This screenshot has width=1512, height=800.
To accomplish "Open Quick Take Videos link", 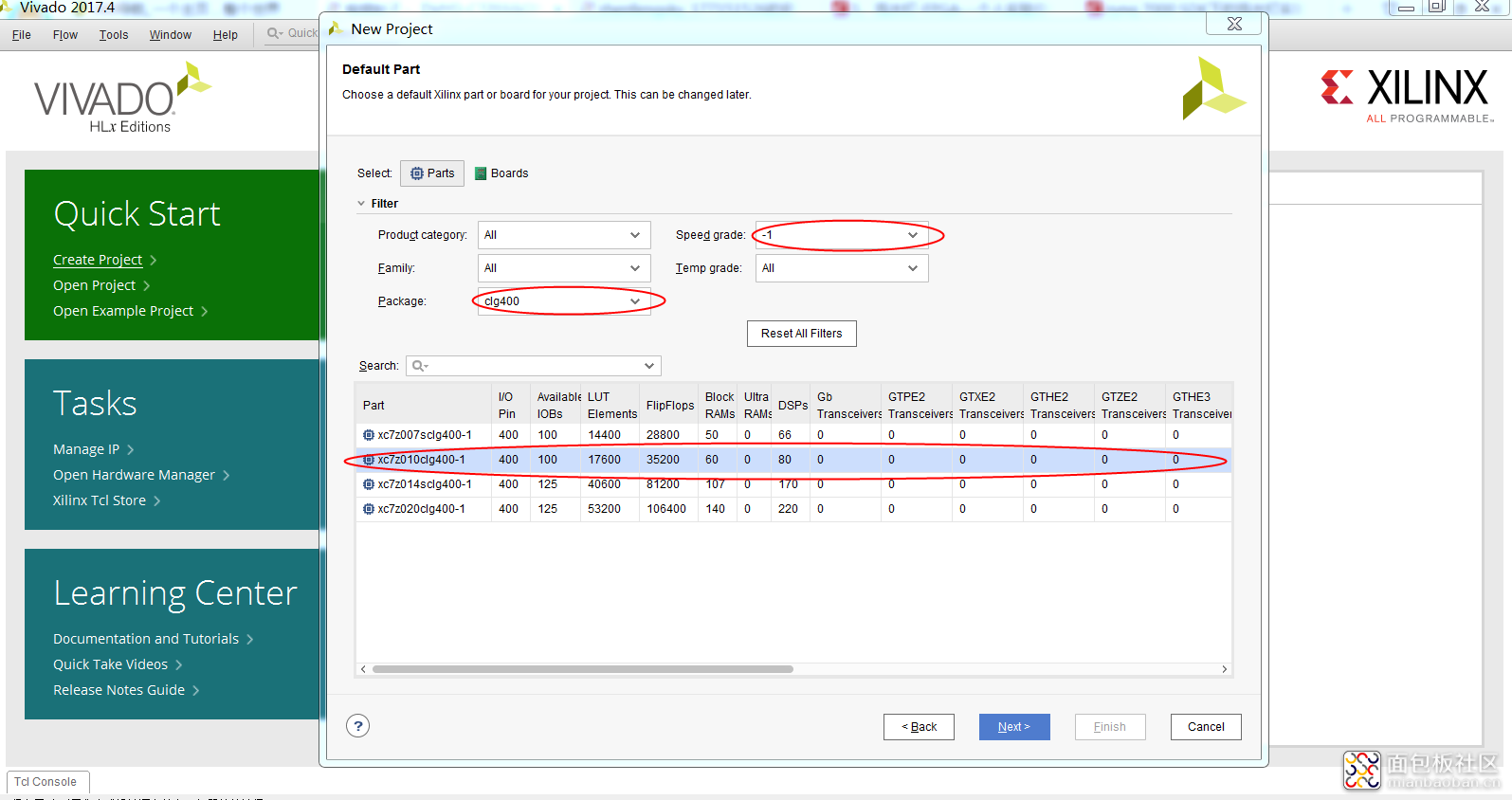I will (111, 664).
